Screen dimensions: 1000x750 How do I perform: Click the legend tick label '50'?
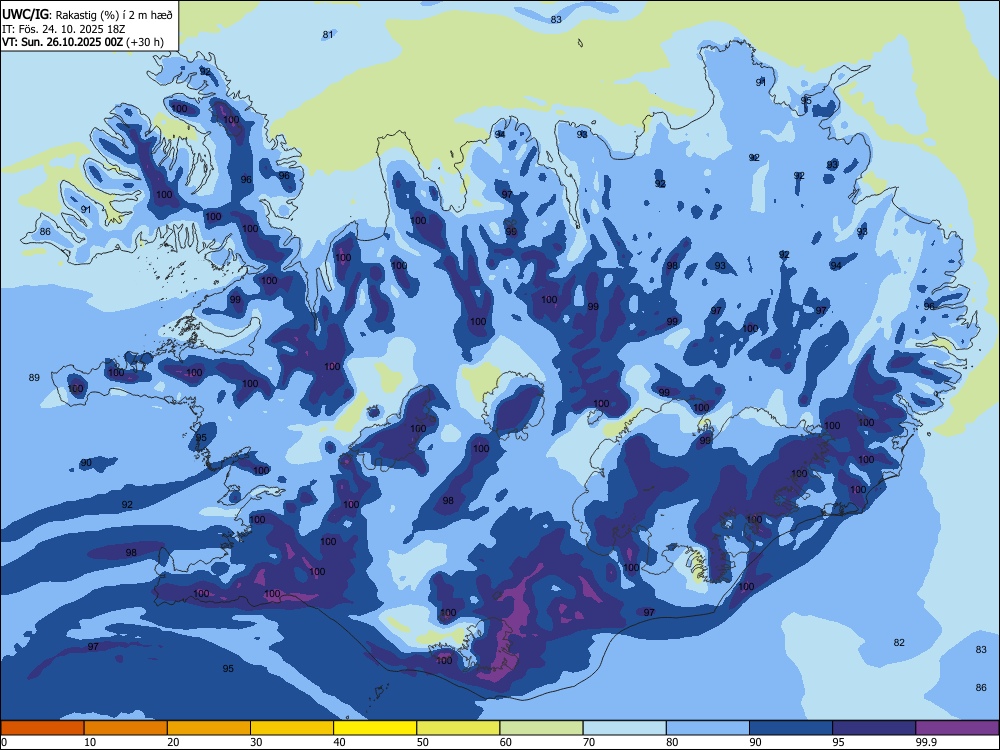[x=422, y=742]
